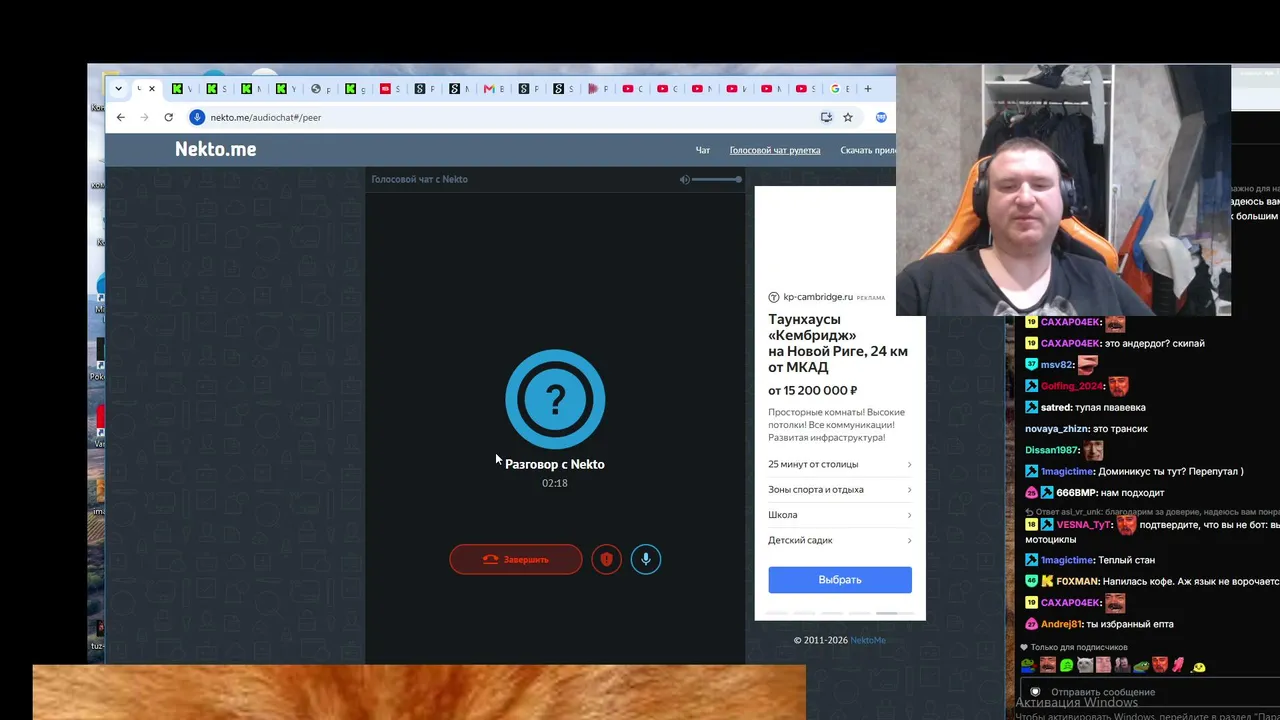Click the Nekto.me logo
This screenshot has height=720, width=1280.
(216, 149)
